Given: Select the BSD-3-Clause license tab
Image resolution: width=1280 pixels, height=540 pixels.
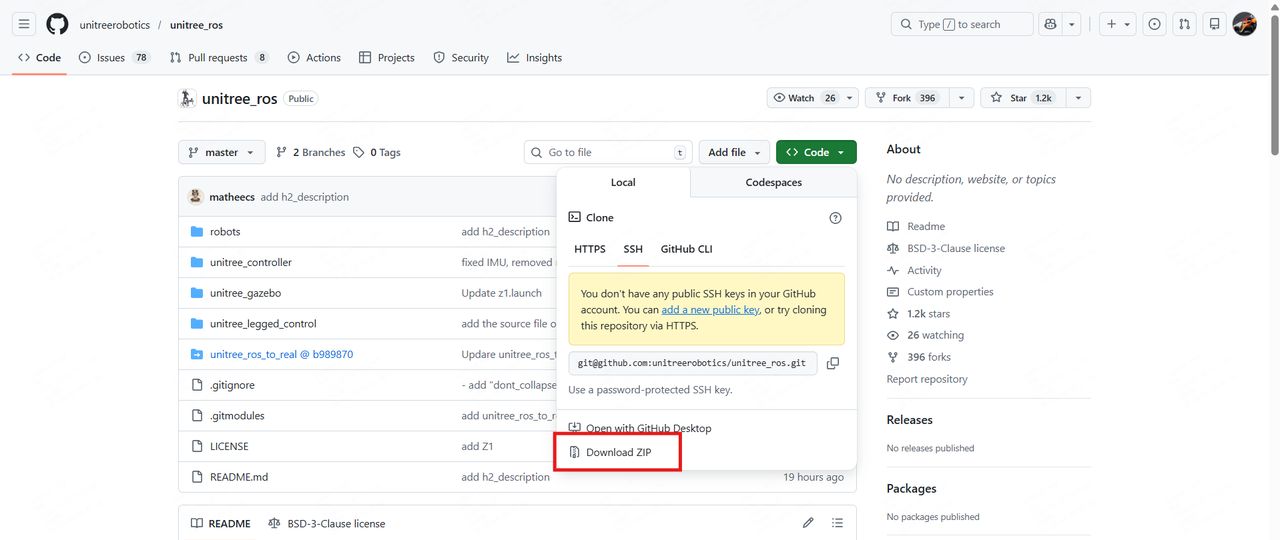Looking at the screenshot, I should pyautogui.click(x=327, y=523).
